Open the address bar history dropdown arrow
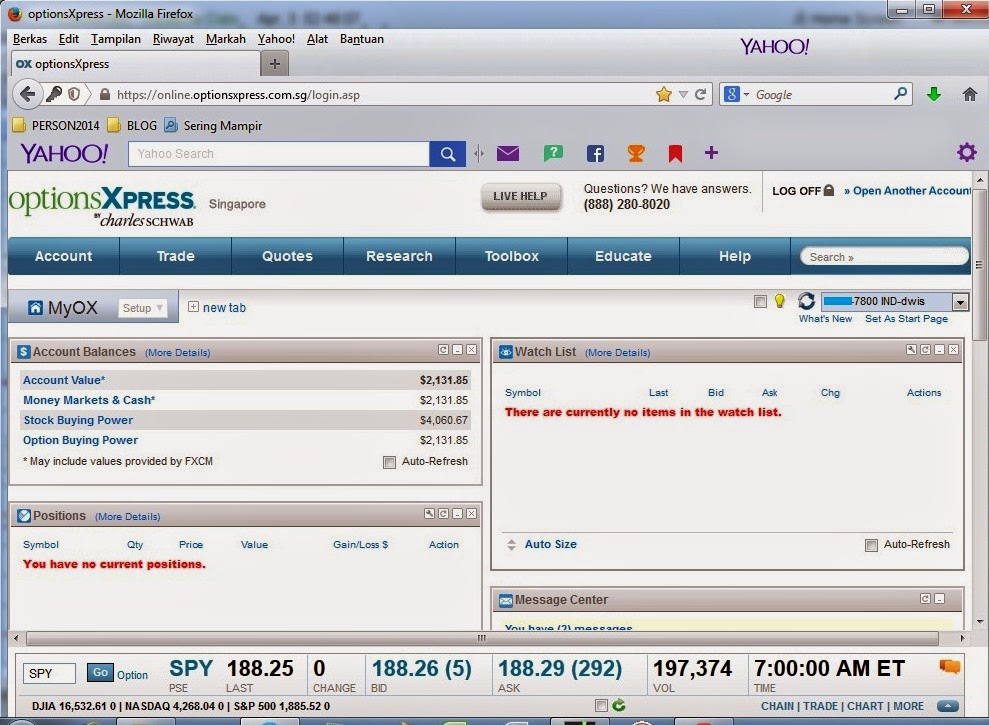This screenshot has height=725, width=989. pyautogui.click(x=683, y=95)
